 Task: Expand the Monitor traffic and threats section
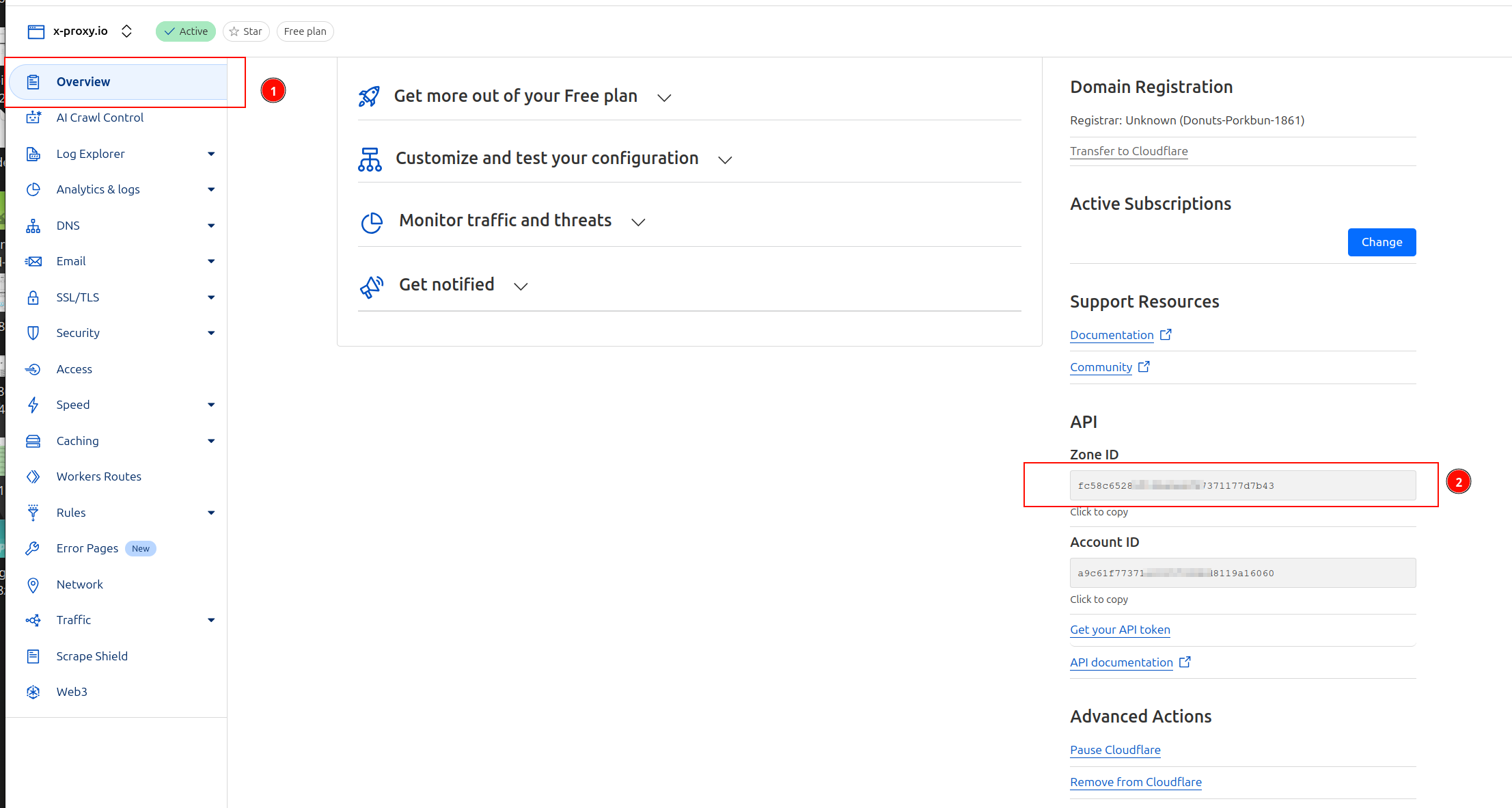point(638,221)
